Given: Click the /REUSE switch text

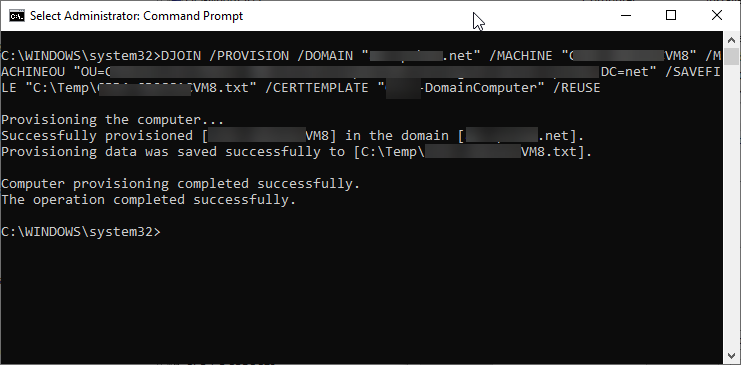Looking at the screenshot, I should pyautogui.click(x=577, y=88).
